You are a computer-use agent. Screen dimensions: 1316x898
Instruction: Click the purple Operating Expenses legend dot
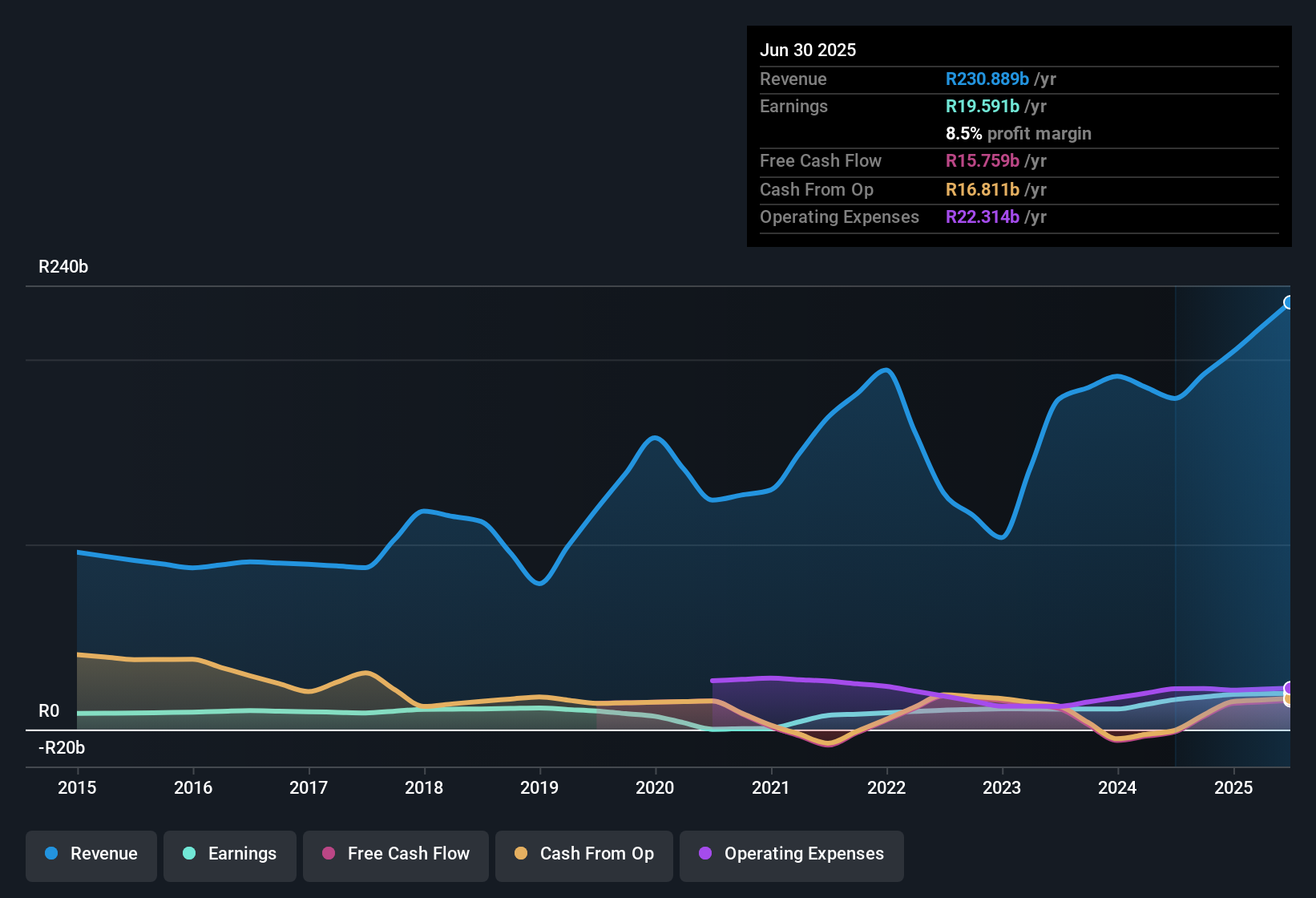pos(704,854)
